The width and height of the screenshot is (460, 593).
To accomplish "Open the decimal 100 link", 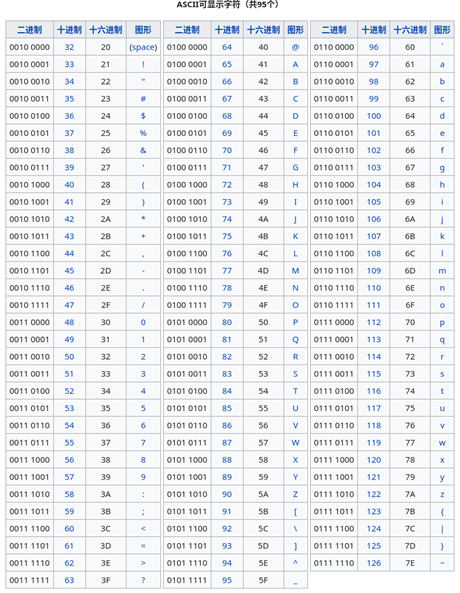I will click(x=374, y=116).
